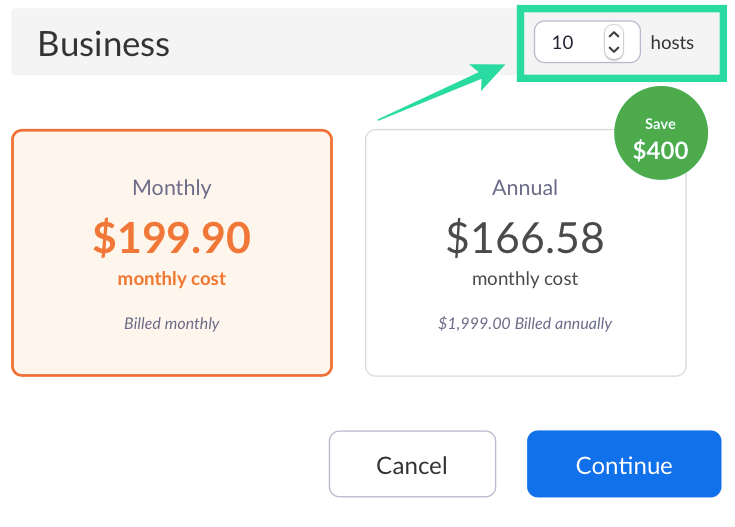This screenshot has width=735, height=527.
Task: Click the Business plan heading
Action: click(104, 44)
